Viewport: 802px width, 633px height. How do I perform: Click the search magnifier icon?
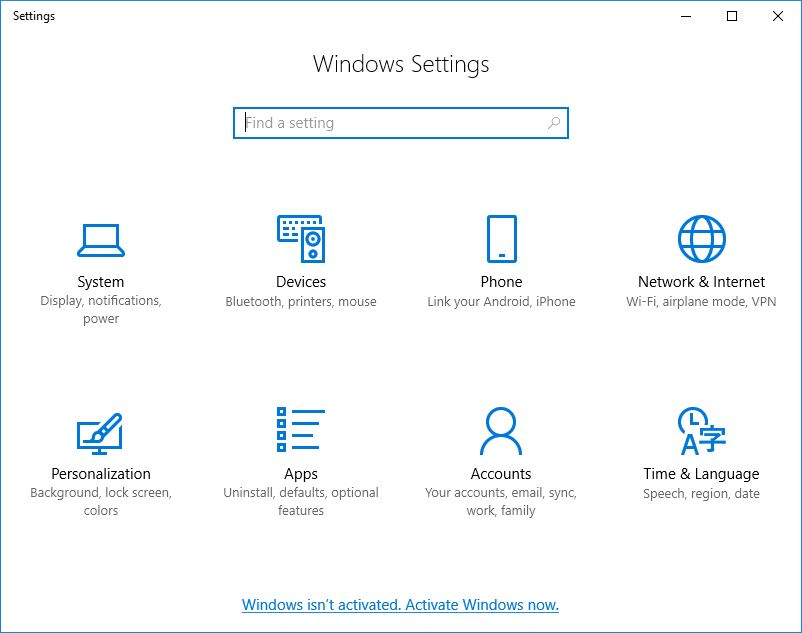tap(554, 122)
